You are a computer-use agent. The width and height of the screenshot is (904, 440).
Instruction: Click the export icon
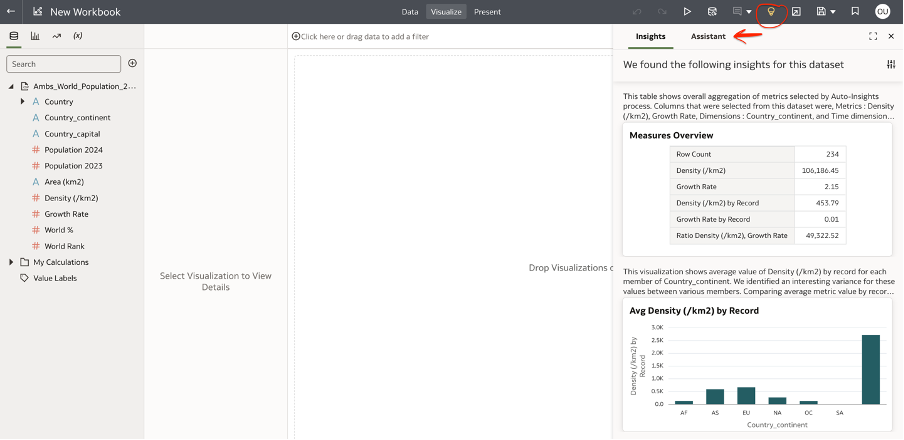click(x=796, y=12)
